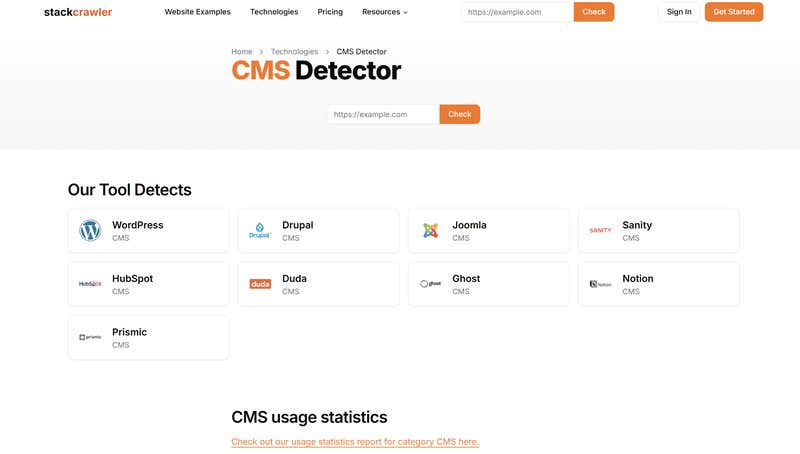Screen dimensions: 800x454
Task: Open the CMS usage statistics report link
Action: click(355, 442)
